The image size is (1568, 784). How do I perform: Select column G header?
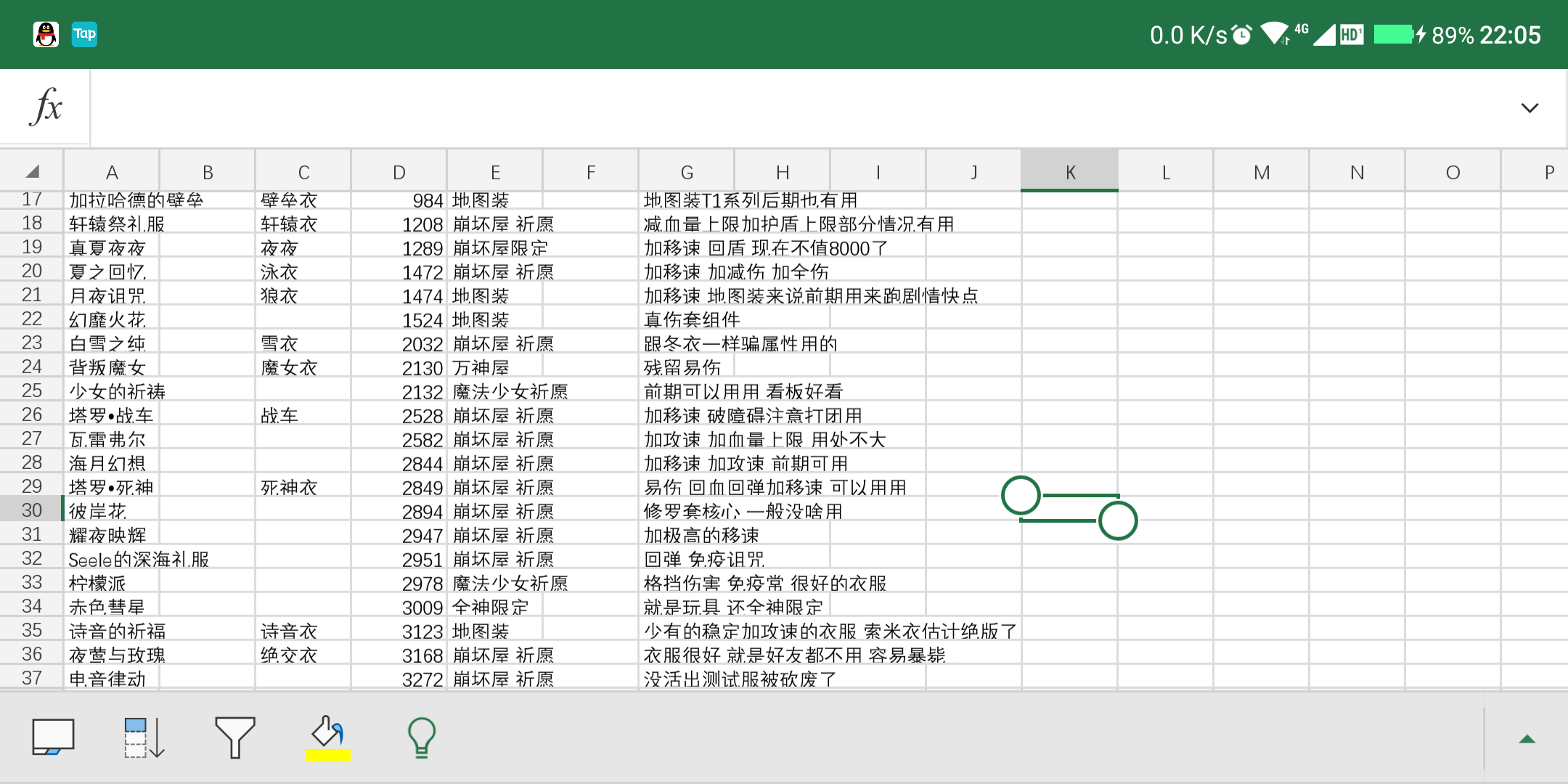pyautogui.click(x=687, y=172)
